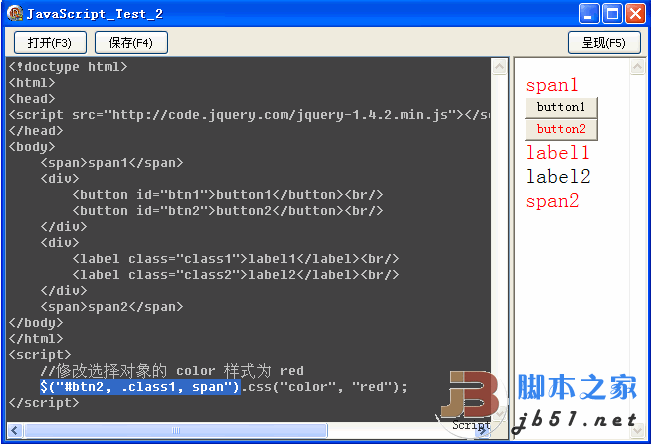Click code editor vertical scrollbar up arrow
The width and height of the screenshot is (651, 444).
click(x=499, y=66)
